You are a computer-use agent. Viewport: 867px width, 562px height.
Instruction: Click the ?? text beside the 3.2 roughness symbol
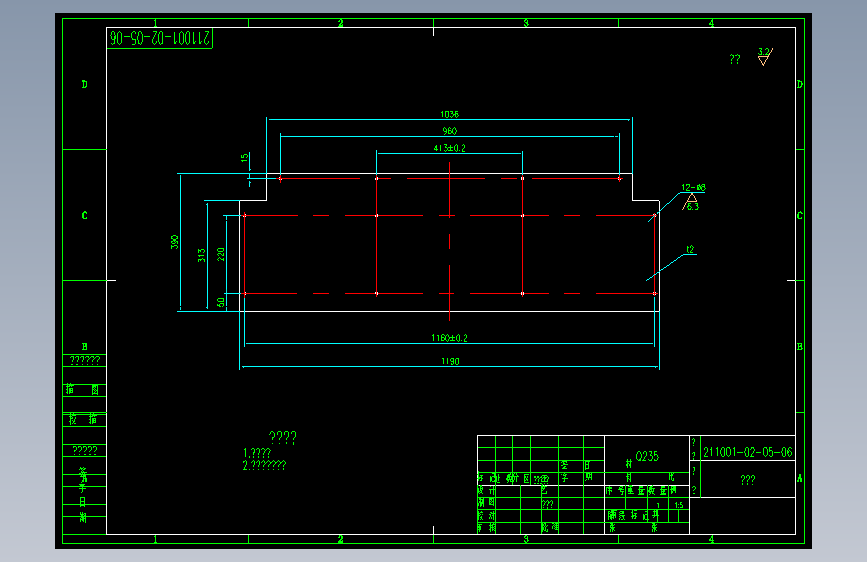pos(735,59)
